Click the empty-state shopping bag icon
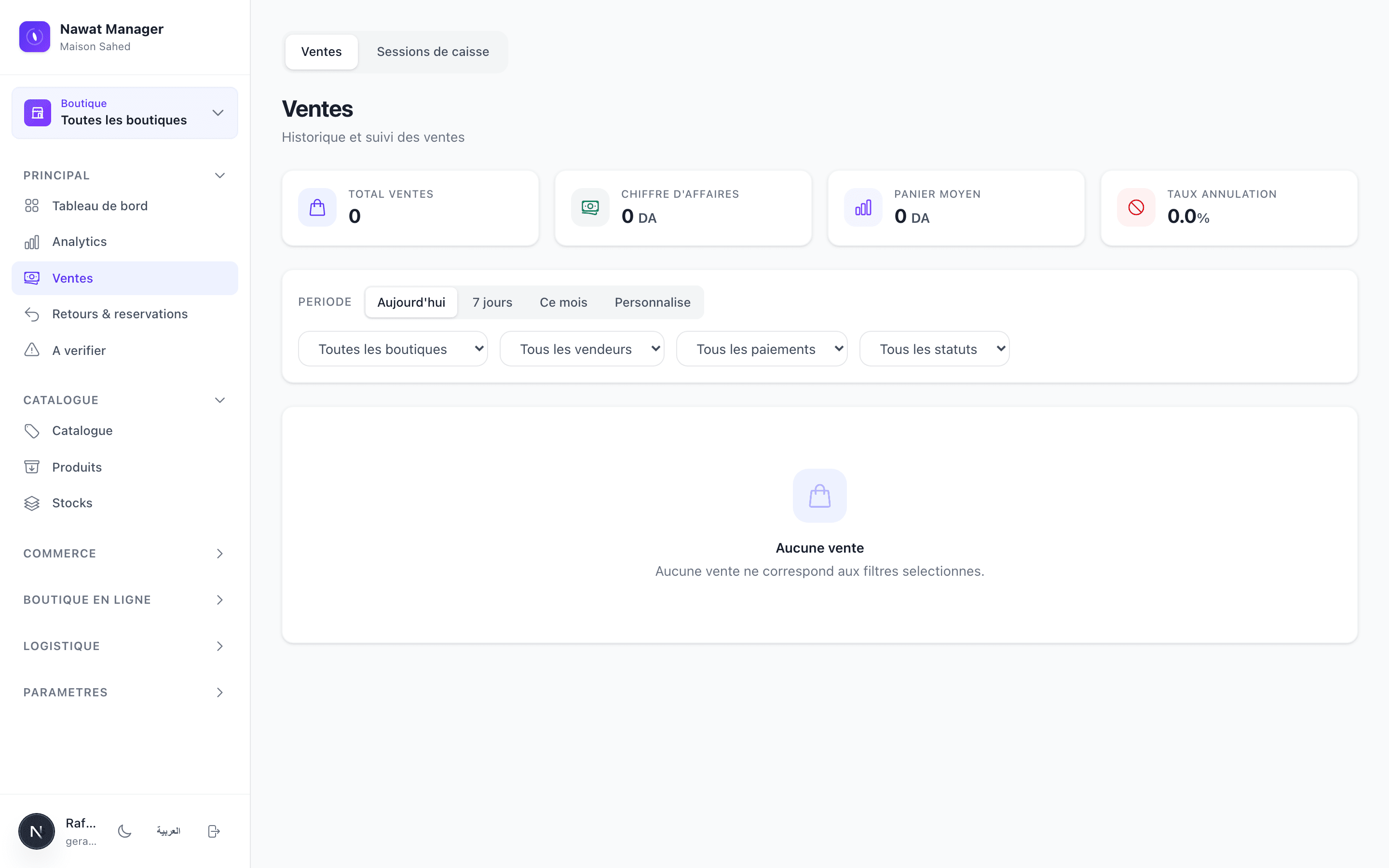The width and height of the screenshot is (1389, 868). pos(819,495)
